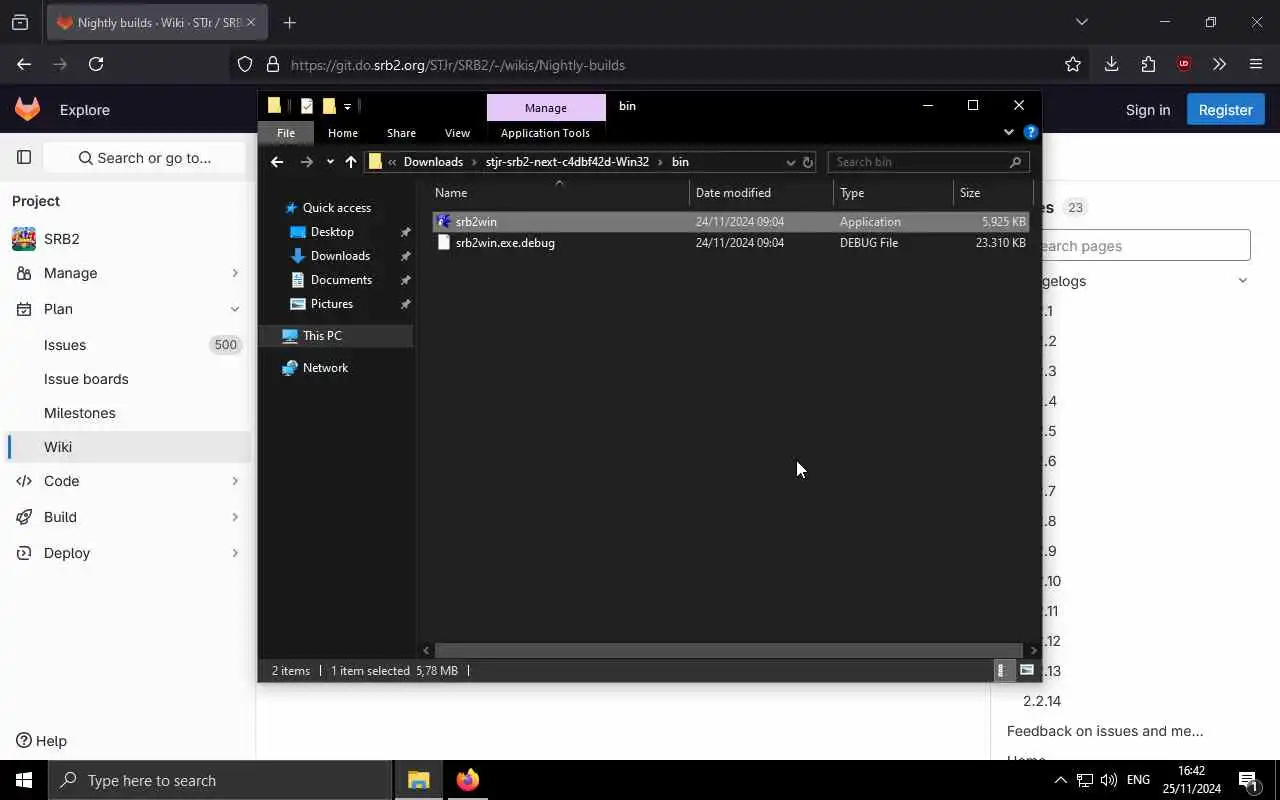Show more Firefox toolbar tools chevron
This screenshot has width=1280, height=800.
1219,64
